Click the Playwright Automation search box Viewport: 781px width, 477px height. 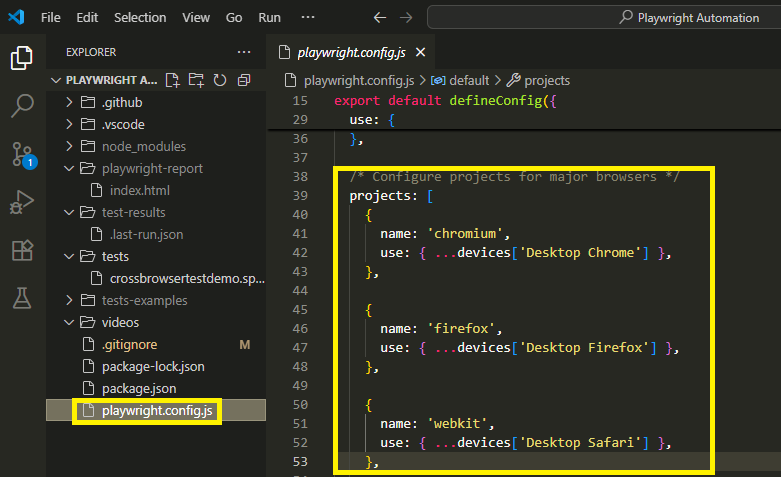(x=604, y=17)
